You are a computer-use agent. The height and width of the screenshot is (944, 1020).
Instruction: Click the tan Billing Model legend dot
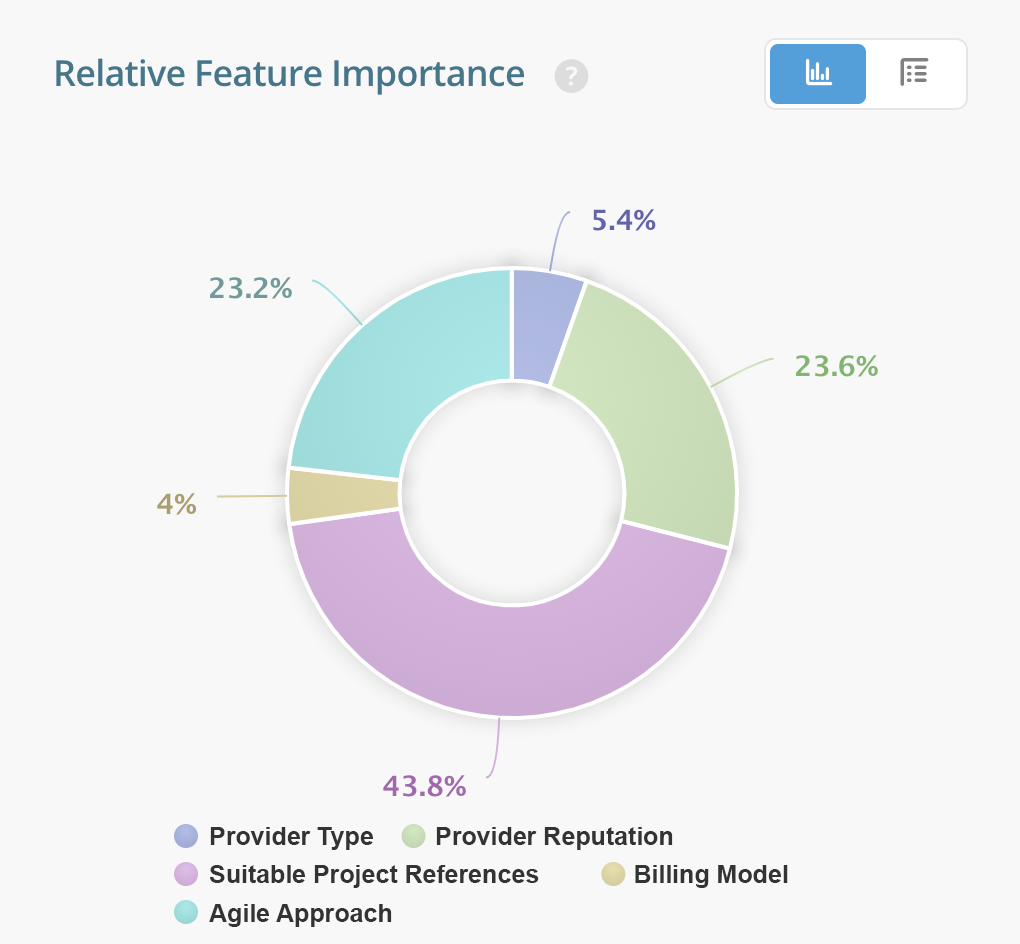(613, 874)
